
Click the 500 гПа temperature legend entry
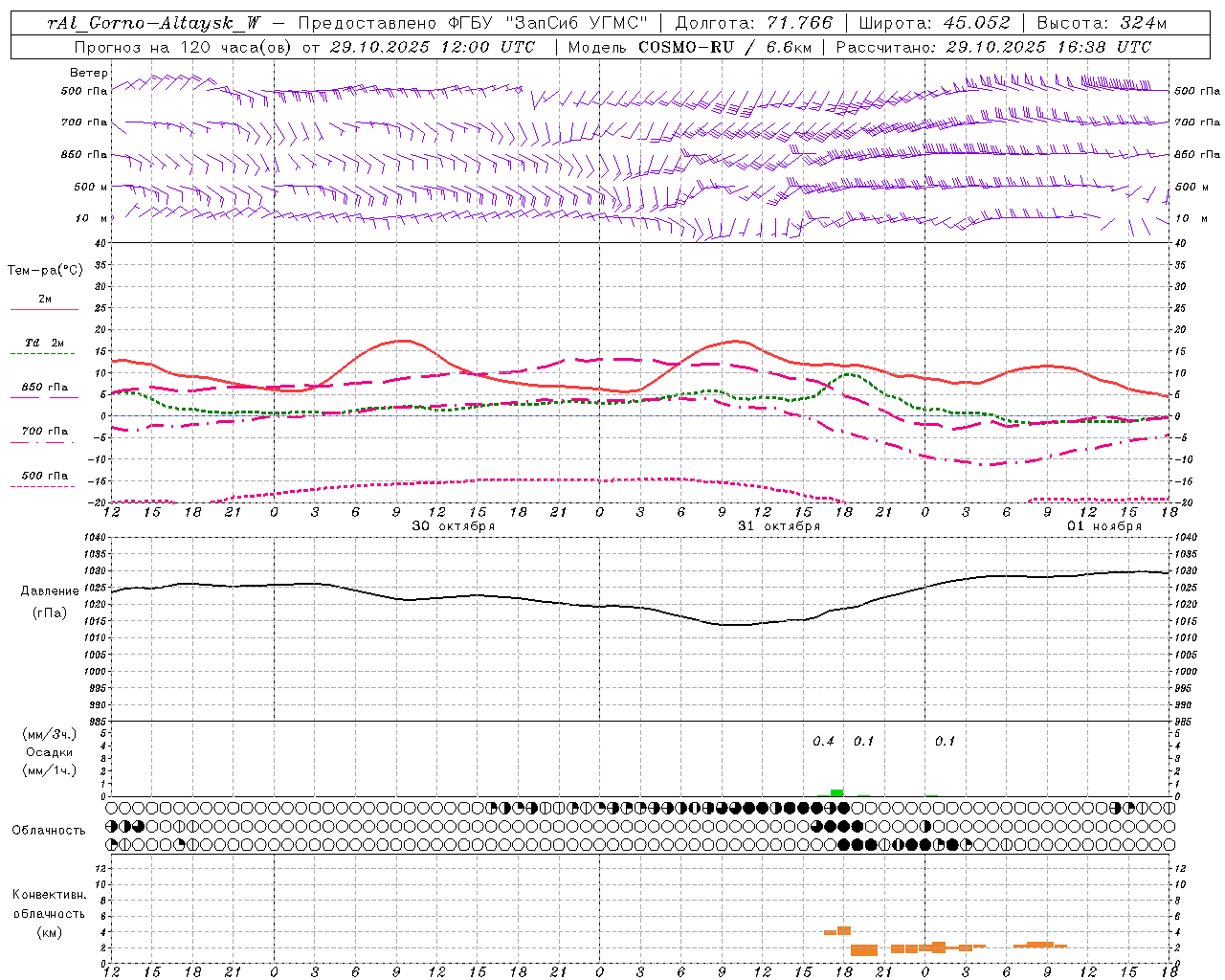click(44, 476)
